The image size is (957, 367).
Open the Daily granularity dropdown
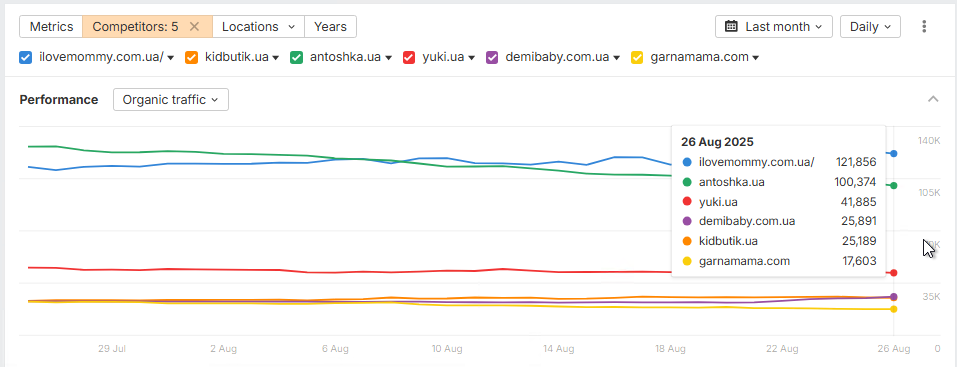870,26
